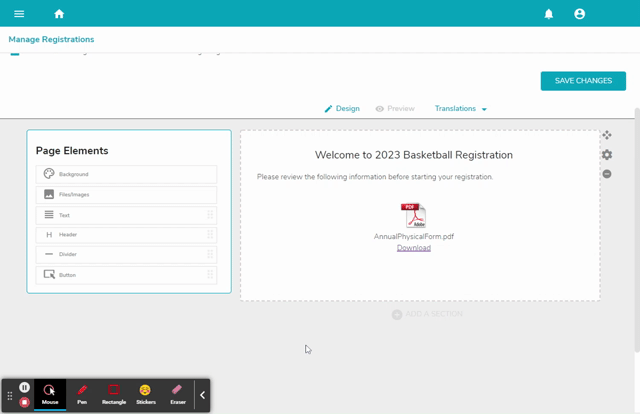Click the PDF file icon
The width and height of the screenshot is (640, 414).
(x=413, y=215)
